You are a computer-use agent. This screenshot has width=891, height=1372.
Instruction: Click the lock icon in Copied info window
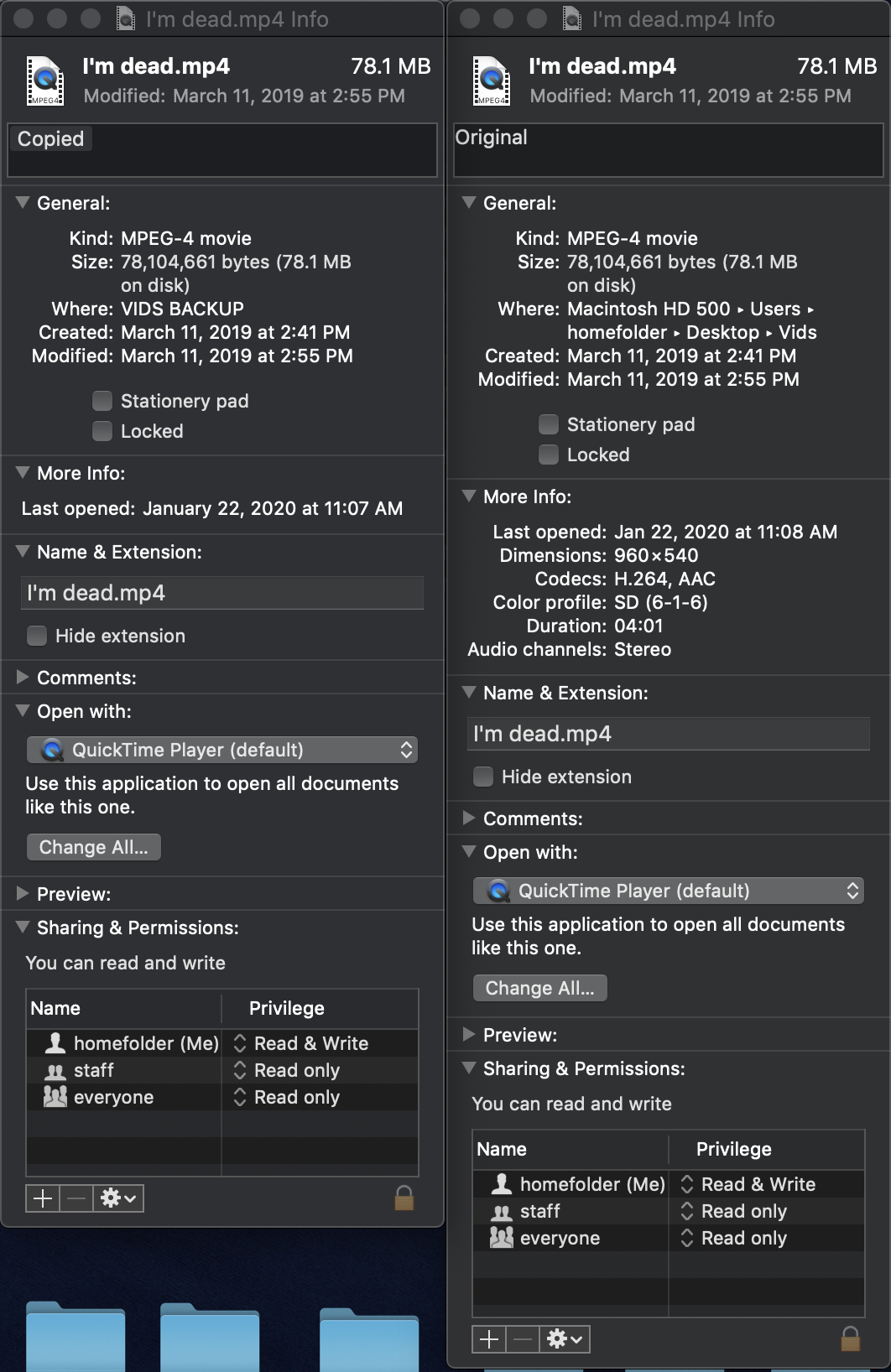pos(404,1198)
